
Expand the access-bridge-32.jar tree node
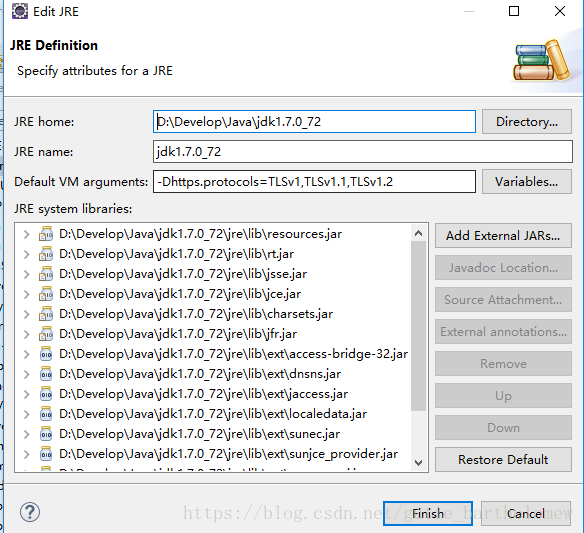coord(26,354)
